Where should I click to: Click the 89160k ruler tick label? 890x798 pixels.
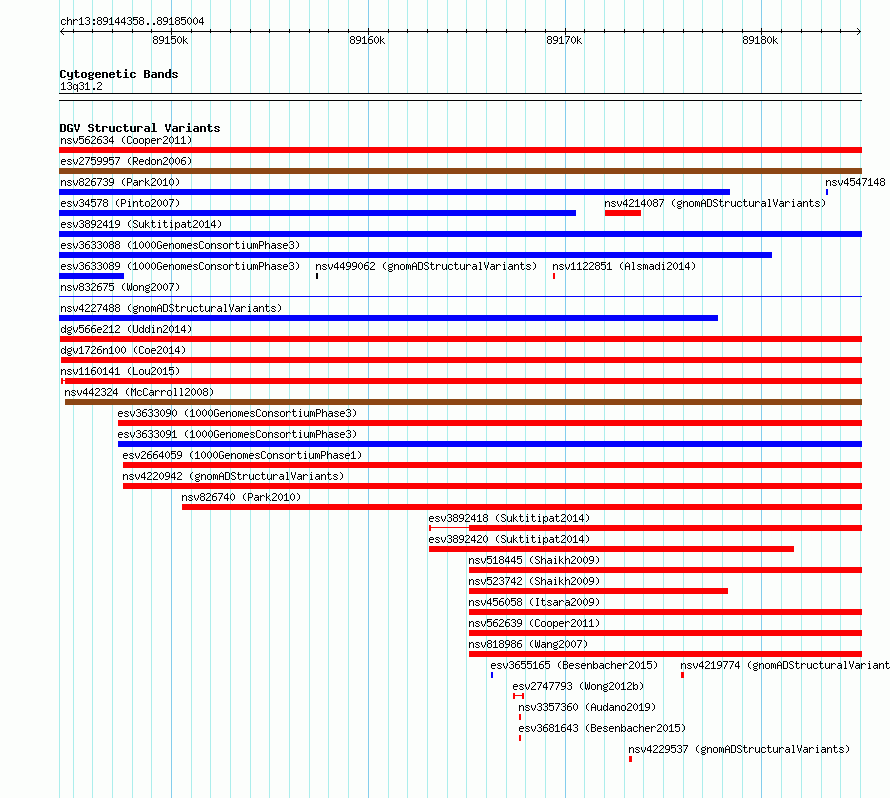tap(367, 40)
